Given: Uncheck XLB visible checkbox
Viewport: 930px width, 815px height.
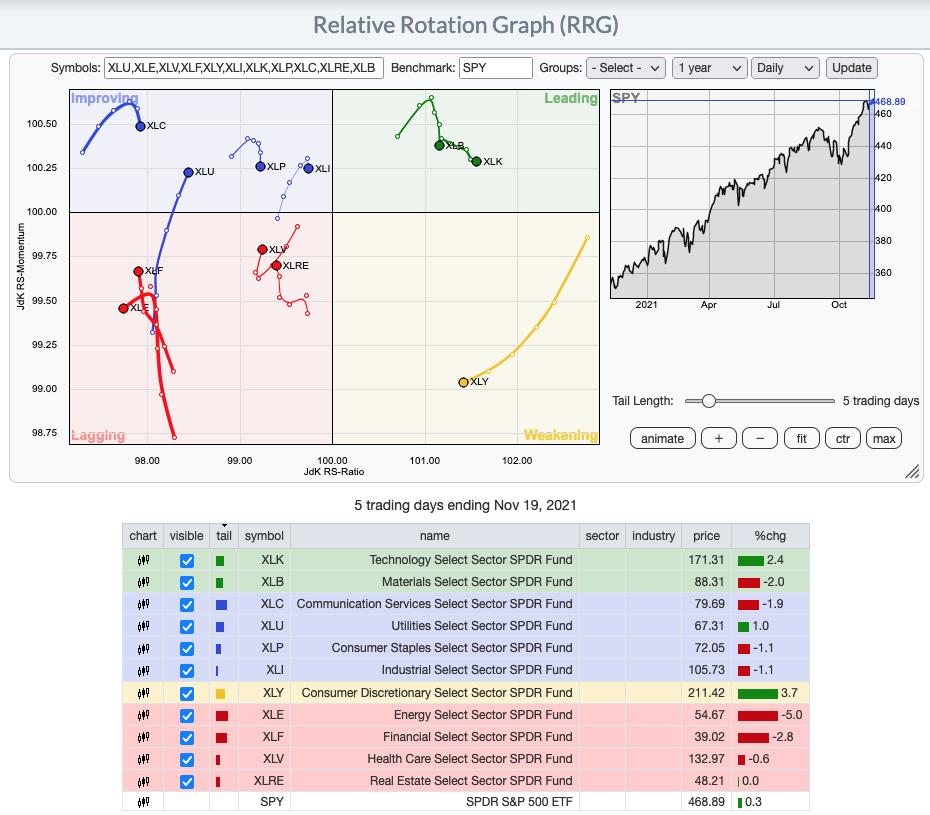Looking at the screenshot, I should point(187,582).
